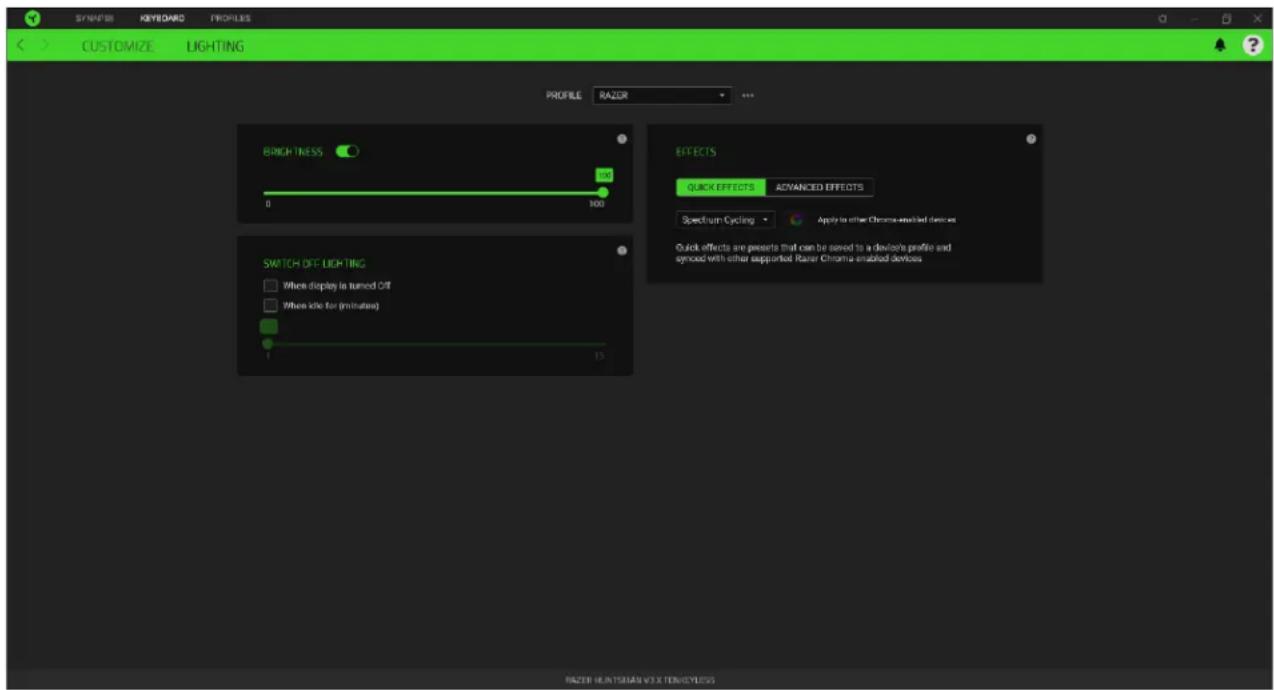1274x690 pixels.
Task: Click Brightness panel info icon
Action: (622, 139)
